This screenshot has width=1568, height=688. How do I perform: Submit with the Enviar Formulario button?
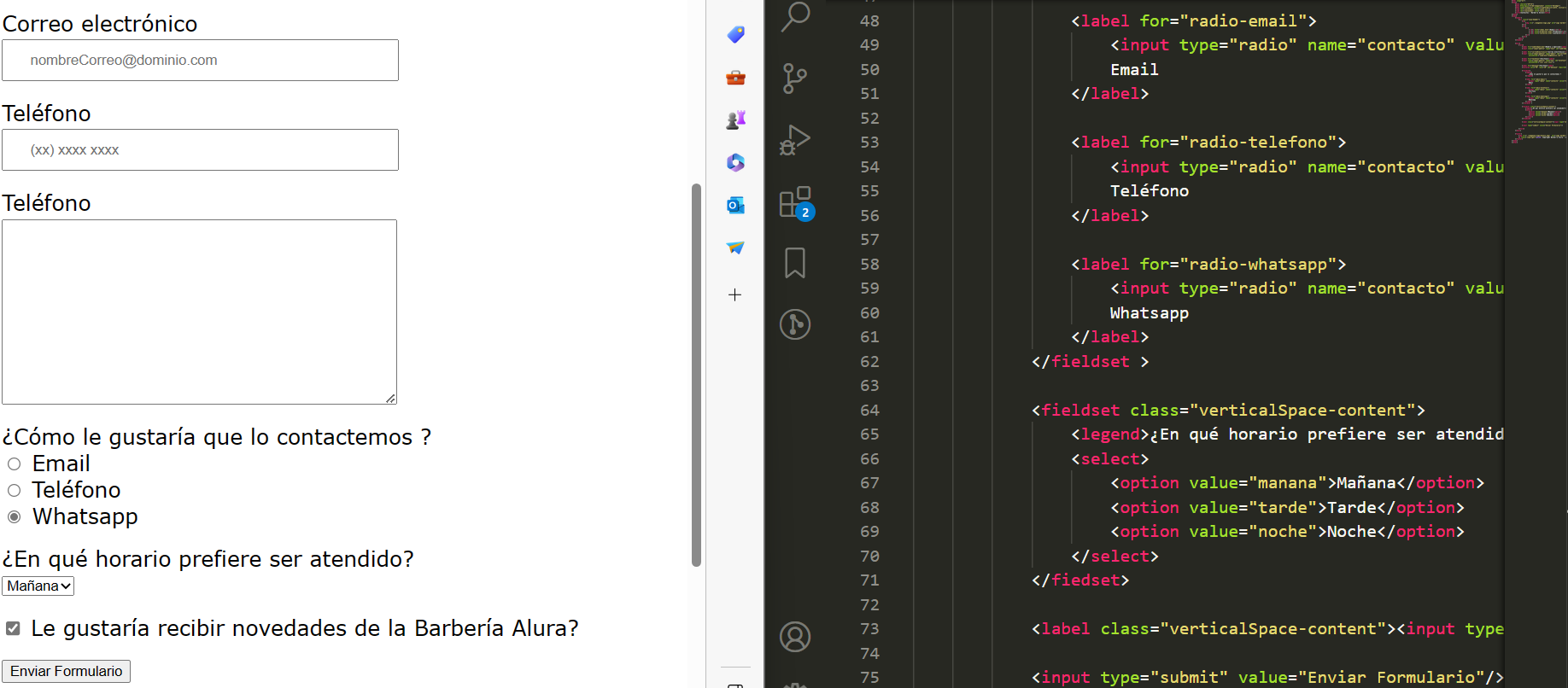tap(66, 672)
